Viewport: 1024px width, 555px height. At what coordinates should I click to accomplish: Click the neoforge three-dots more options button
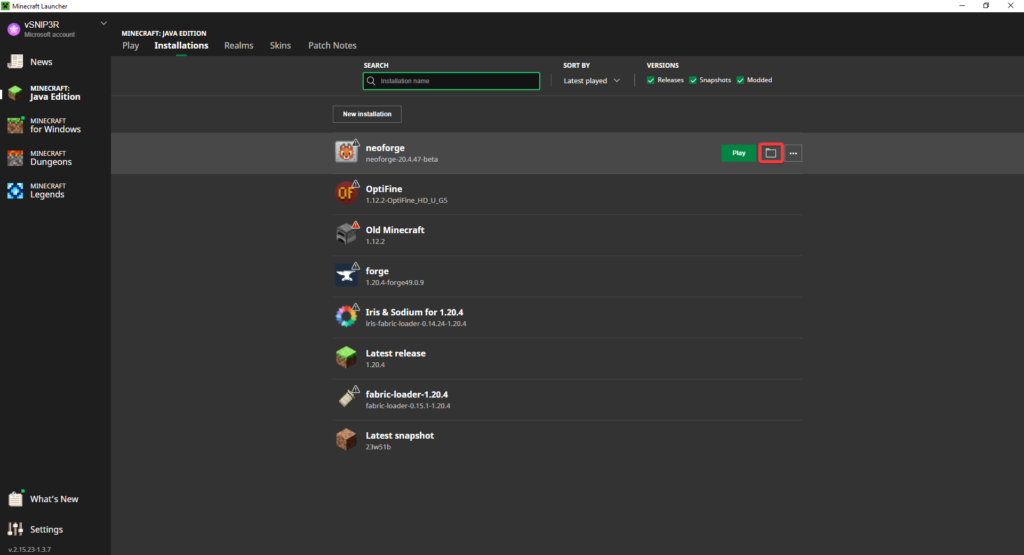tap(793, 153)
